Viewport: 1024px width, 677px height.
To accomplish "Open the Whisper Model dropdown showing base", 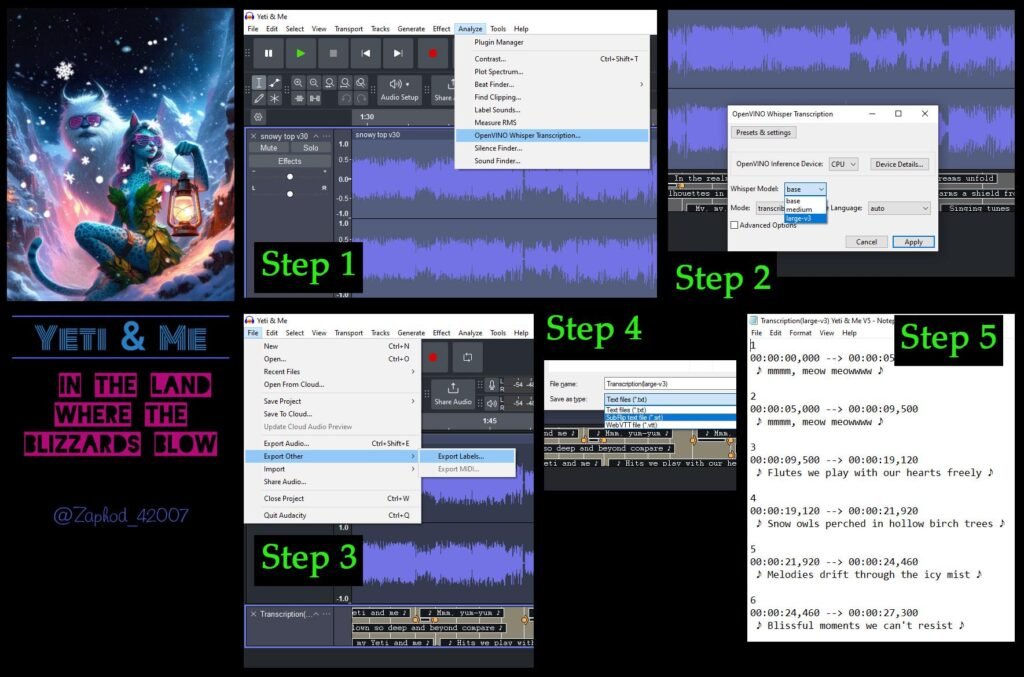I will [x=805, y=189].
